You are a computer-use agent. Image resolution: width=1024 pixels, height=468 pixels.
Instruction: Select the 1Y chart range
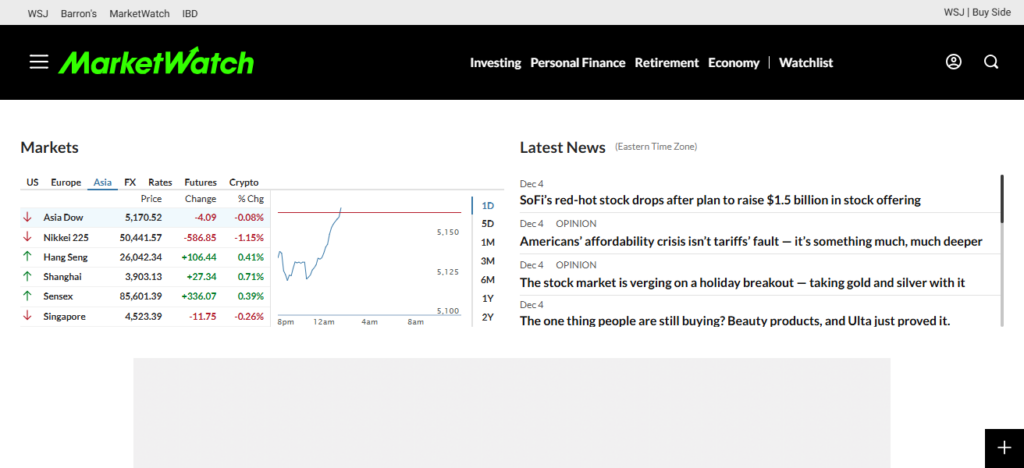coord(487,299)
